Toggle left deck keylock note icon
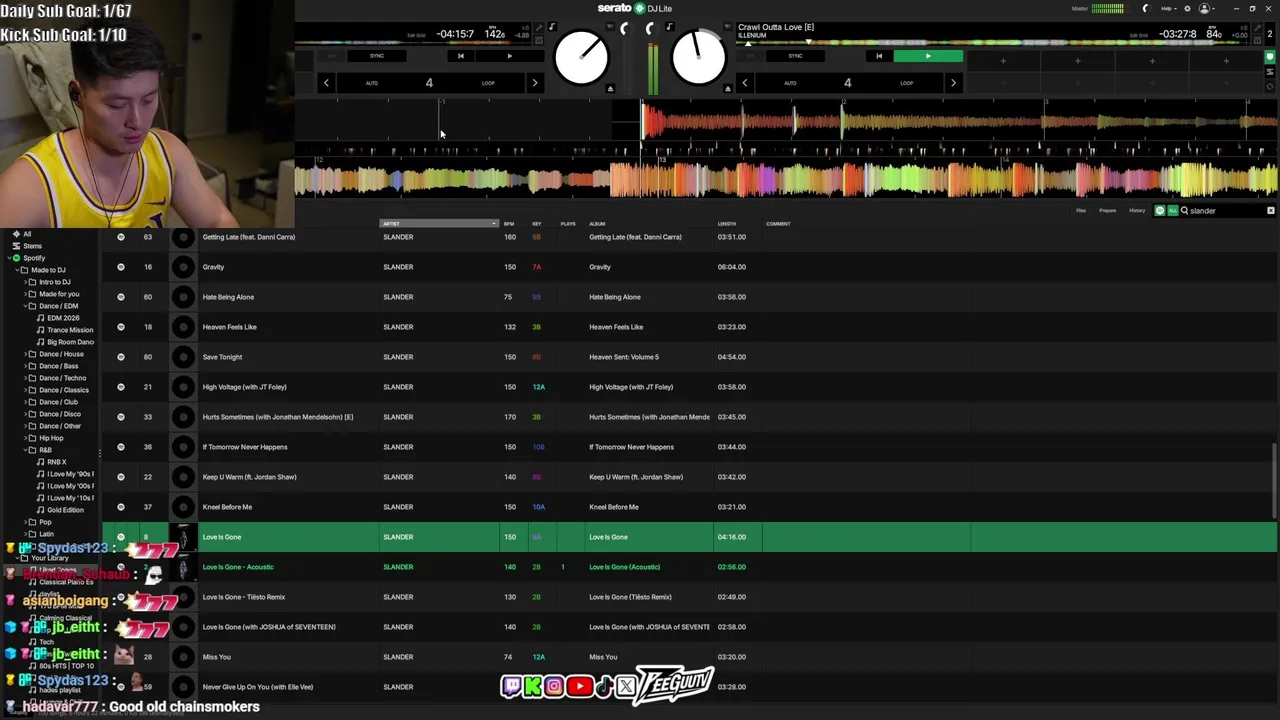Viewport: 1280px width, 720px height. pos(551,28)
